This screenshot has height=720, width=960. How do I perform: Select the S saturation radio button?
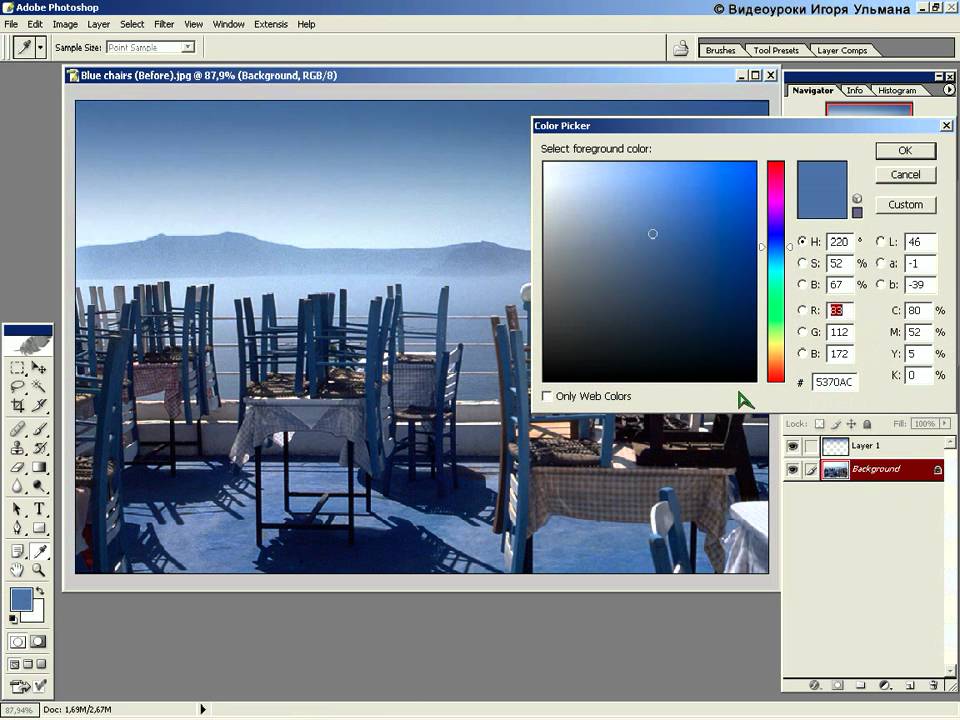pyautogui.click(x=801, y=263)
